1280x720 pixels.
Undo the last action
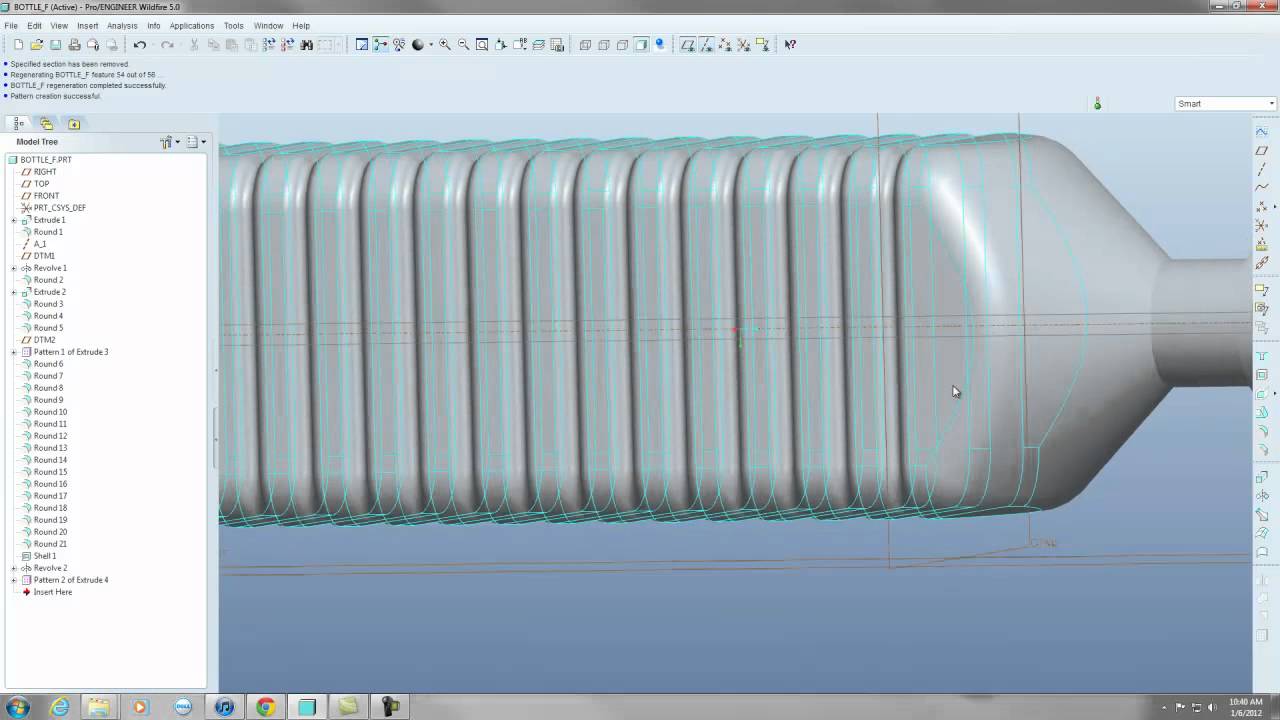(x=140, y=44)
